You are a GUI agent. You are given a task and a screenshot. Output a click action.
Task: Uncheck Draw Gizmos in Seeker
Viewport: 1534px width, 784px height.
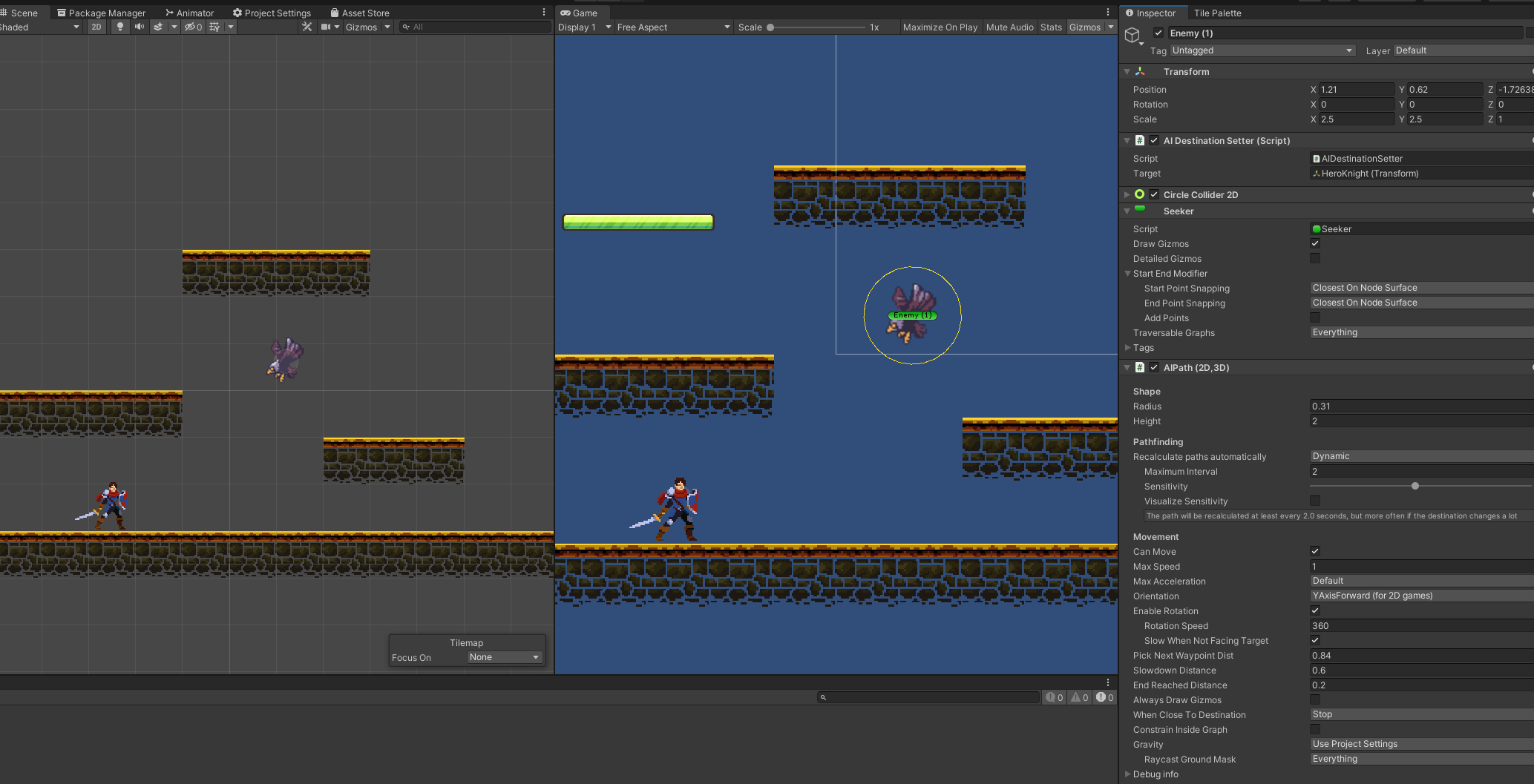[1315, 243]
